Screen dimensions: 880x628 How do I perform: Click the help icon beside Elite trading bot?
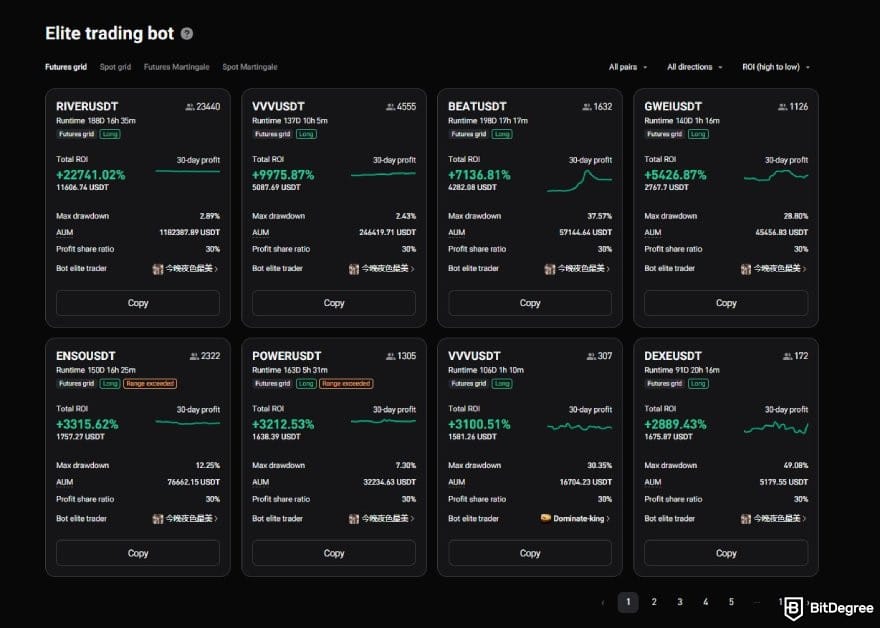(x=187, y=34)
